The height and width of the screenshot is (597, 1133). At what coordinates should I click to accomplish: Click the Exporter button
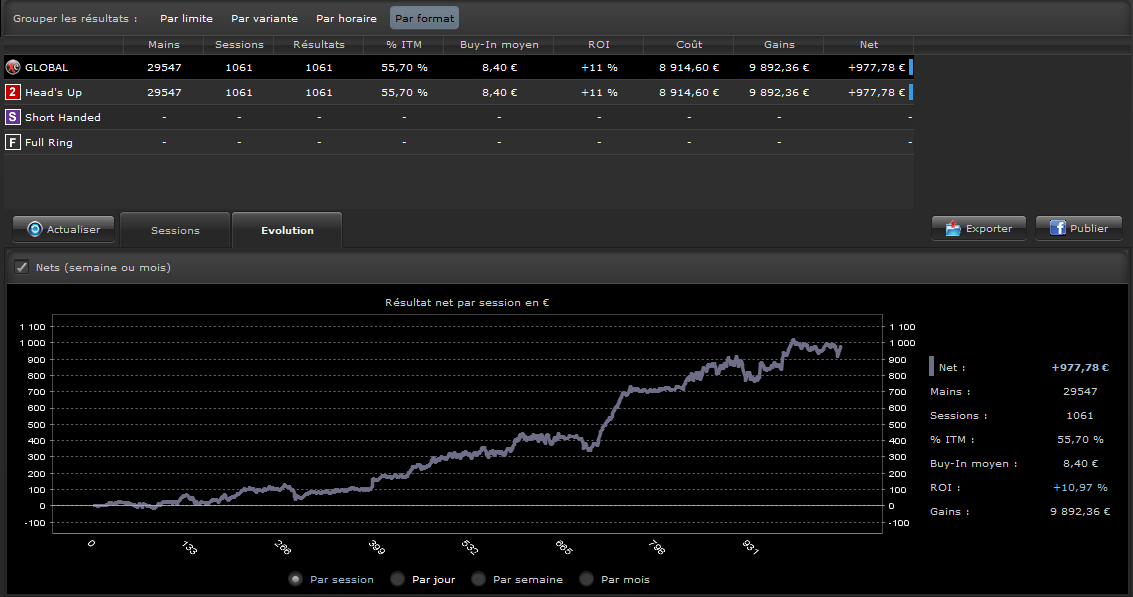978,228
